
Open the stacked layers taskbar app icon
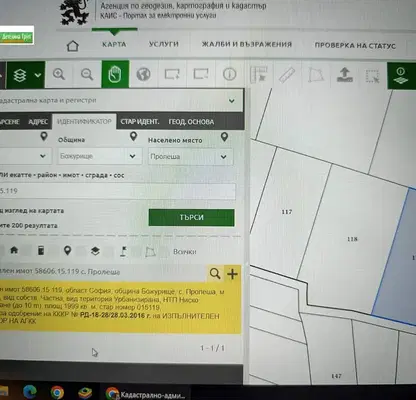(85, 392)
